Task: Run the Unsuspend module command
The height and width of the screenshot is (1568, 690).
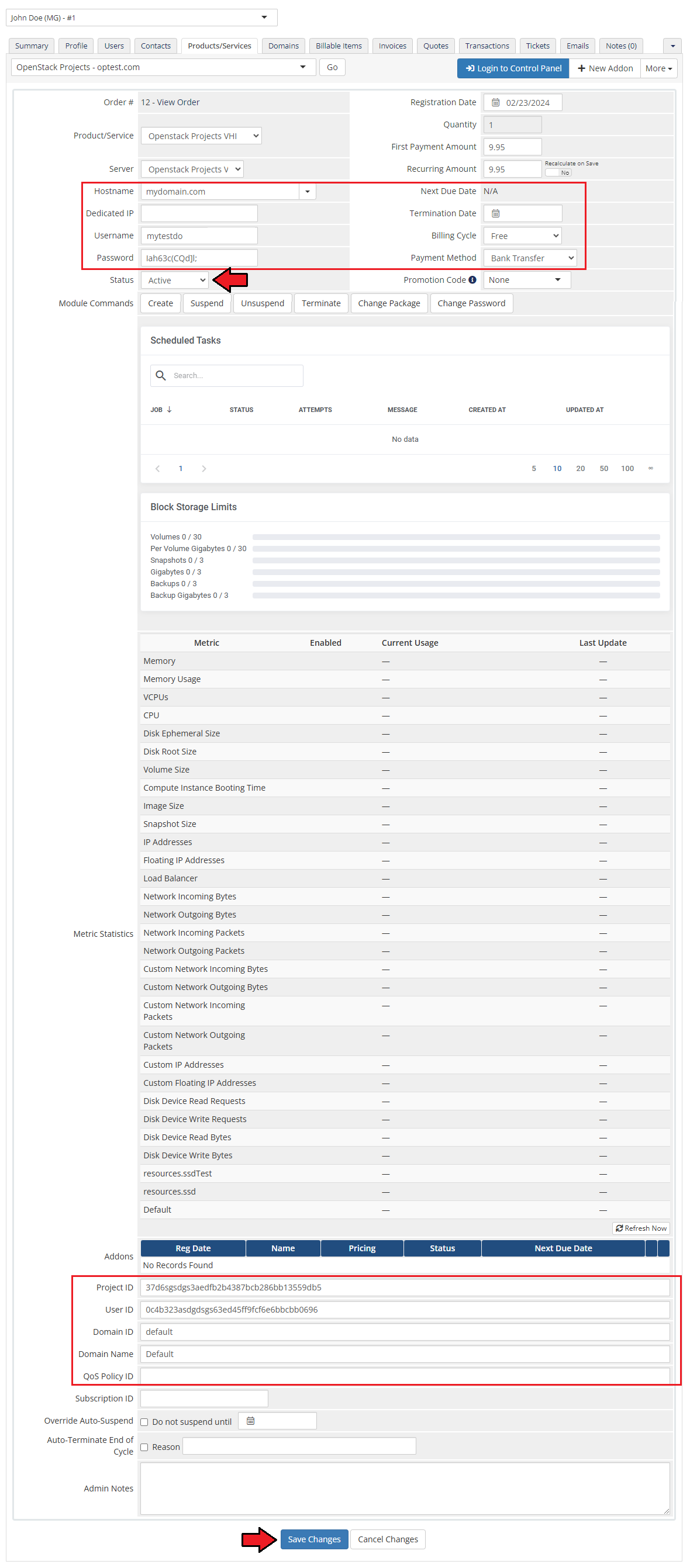Action: click(x=263, y=303)
